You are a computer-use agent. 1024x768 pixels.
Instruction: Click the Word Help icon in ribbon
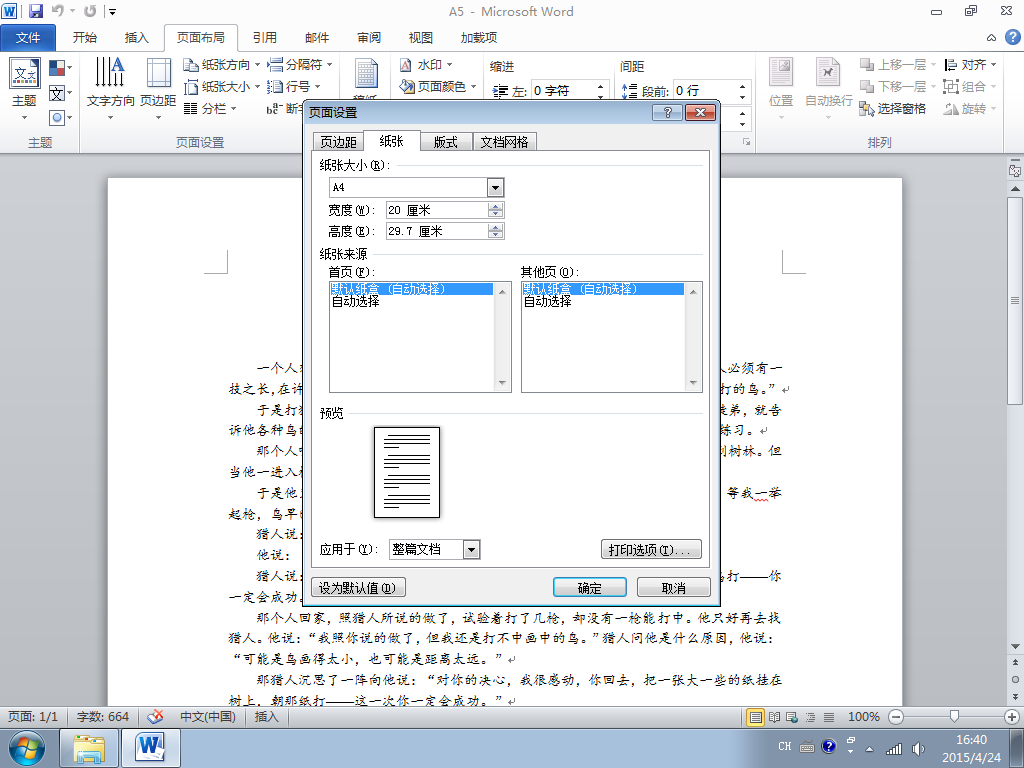coord(1012,37)
